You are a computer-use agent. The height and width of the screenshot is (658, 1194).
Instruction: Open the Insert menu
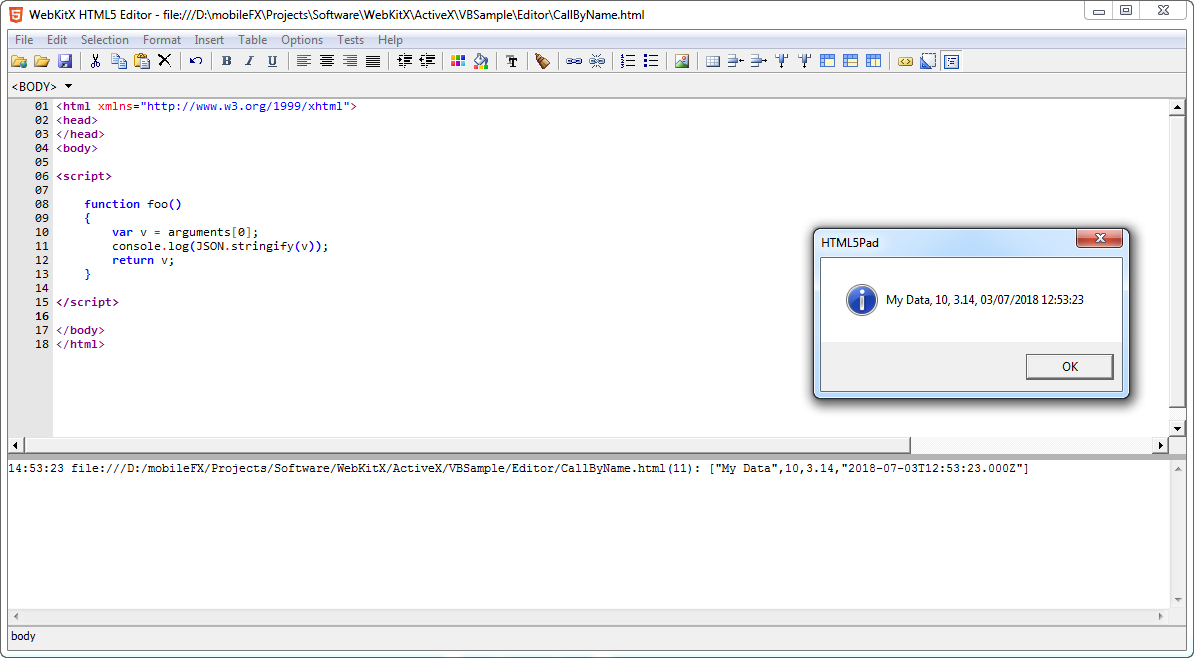point(209,40)
